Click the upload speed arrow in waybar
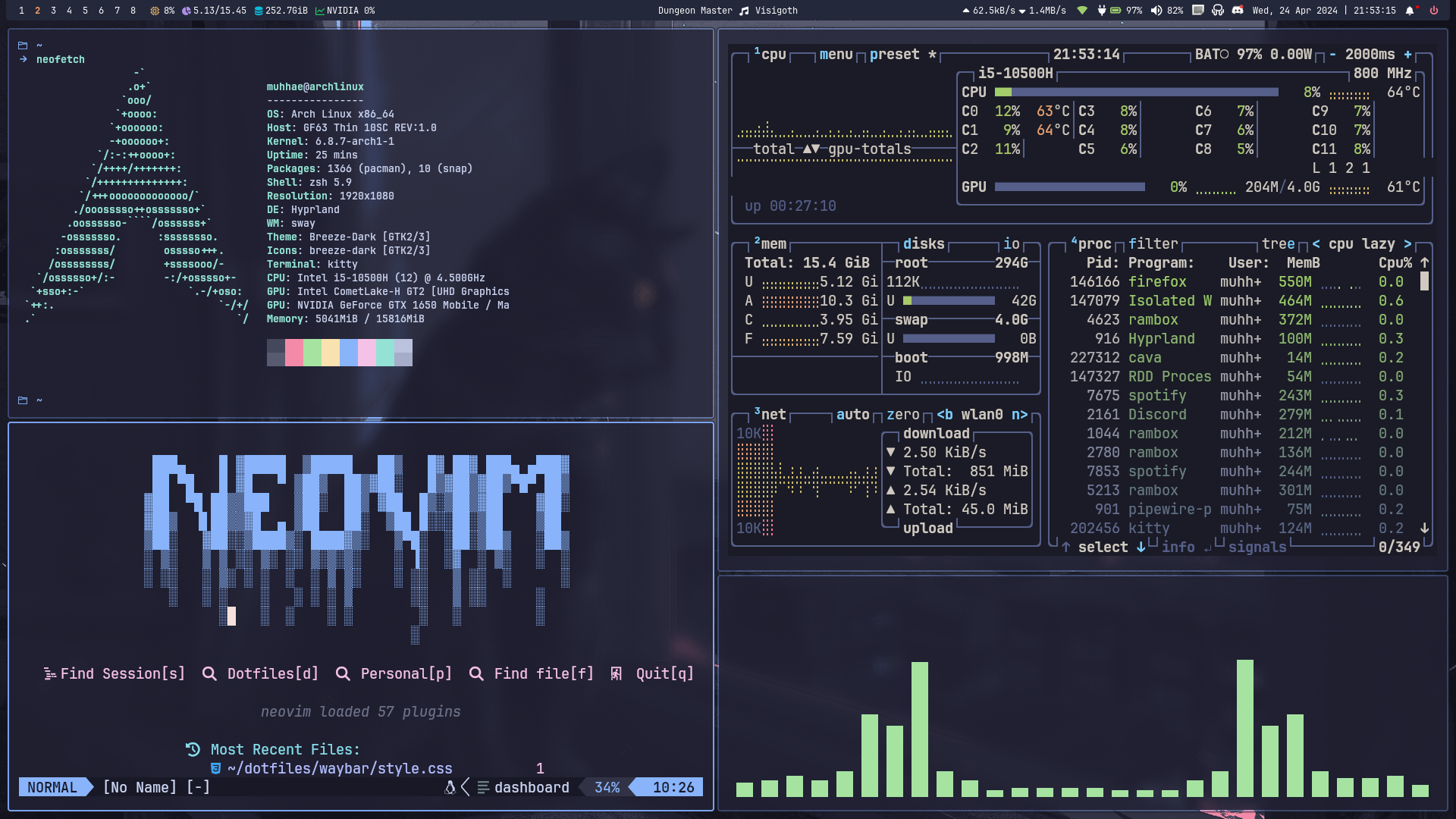1456x819 pixels. click(x=966, y=11)
